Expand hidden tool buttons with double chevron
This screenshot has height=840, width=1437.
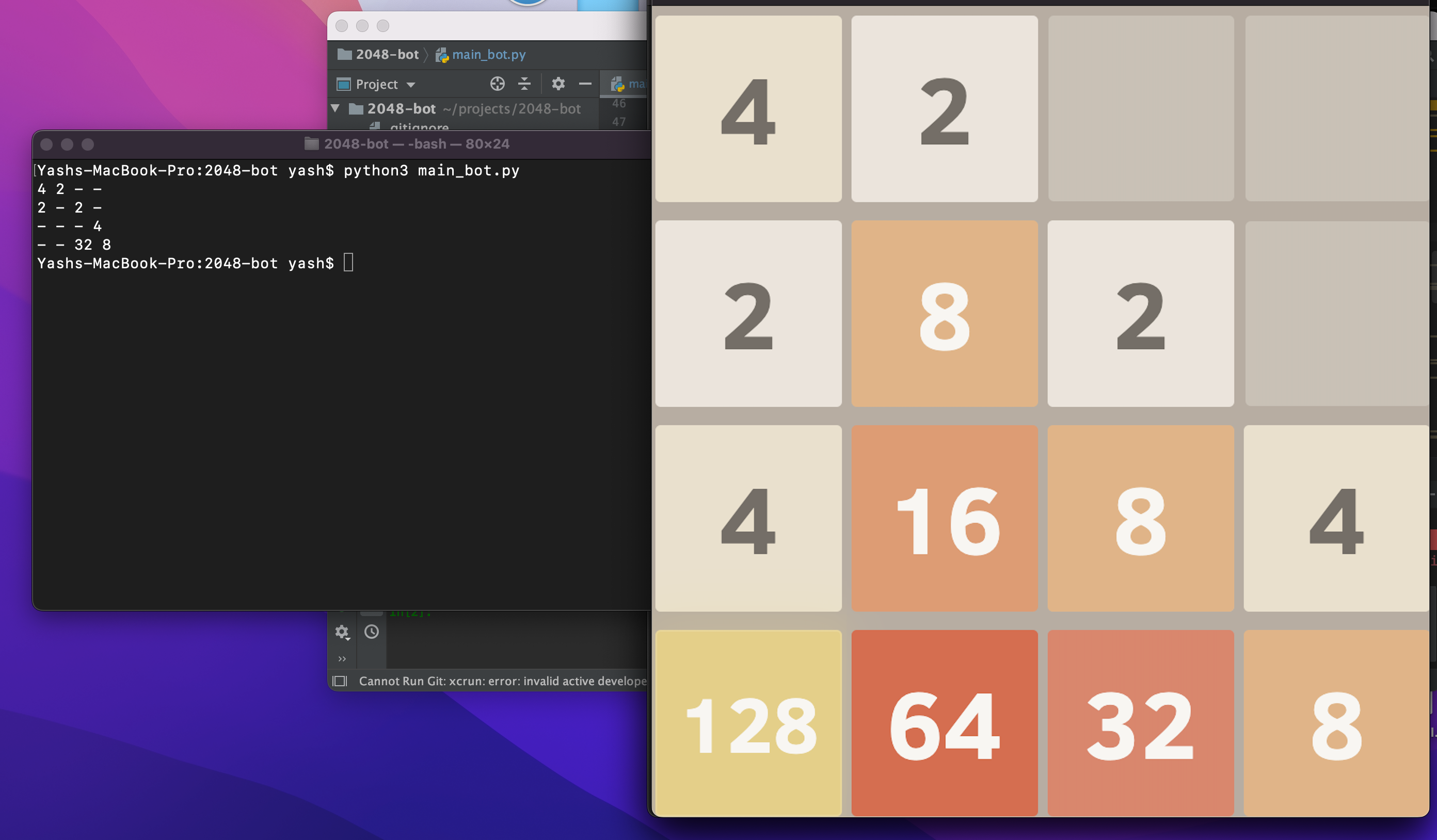(342, 659)
